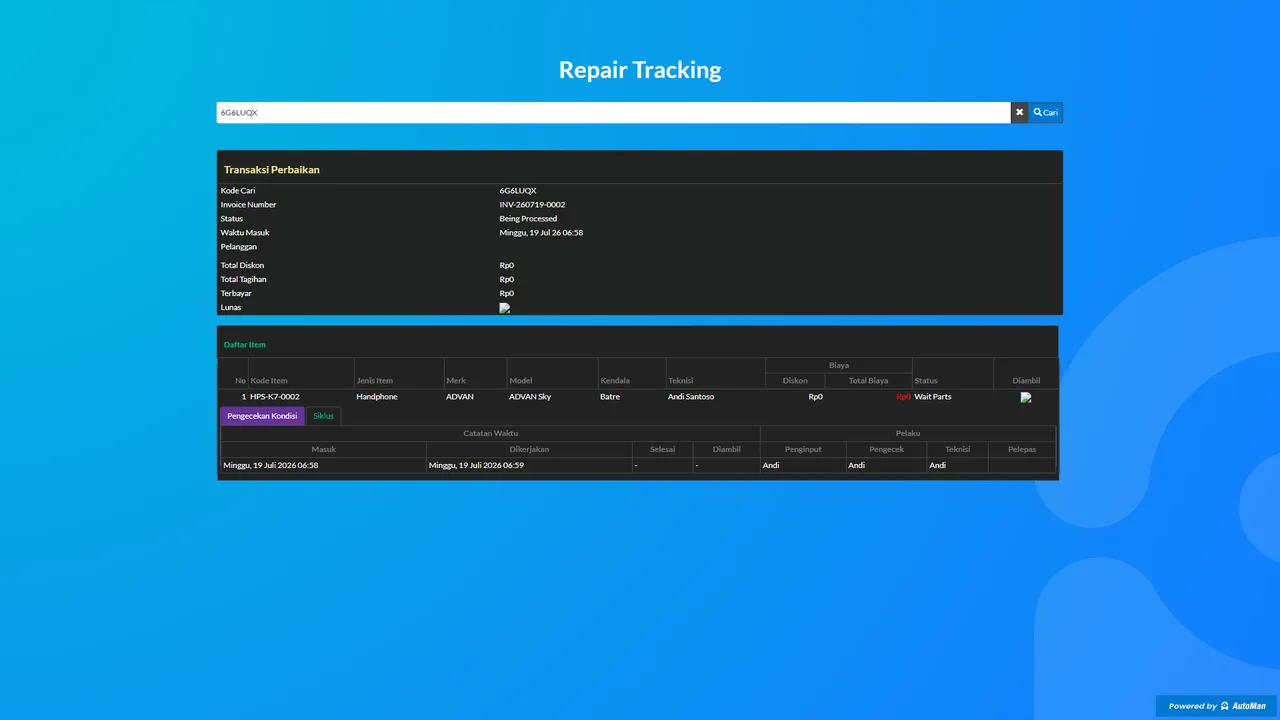Open the Pengecekan Kondisi tab
Image resolution: width=1280 pixels, height=720 pixels.
click(x=262, y=416)
